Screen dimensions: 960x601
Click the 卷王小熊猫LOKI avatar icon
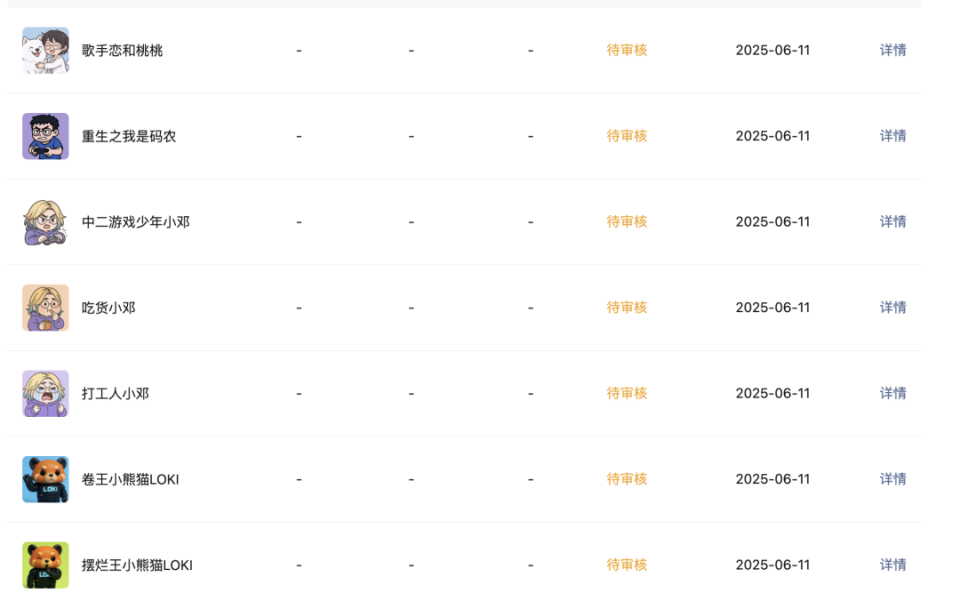(45, 479)
